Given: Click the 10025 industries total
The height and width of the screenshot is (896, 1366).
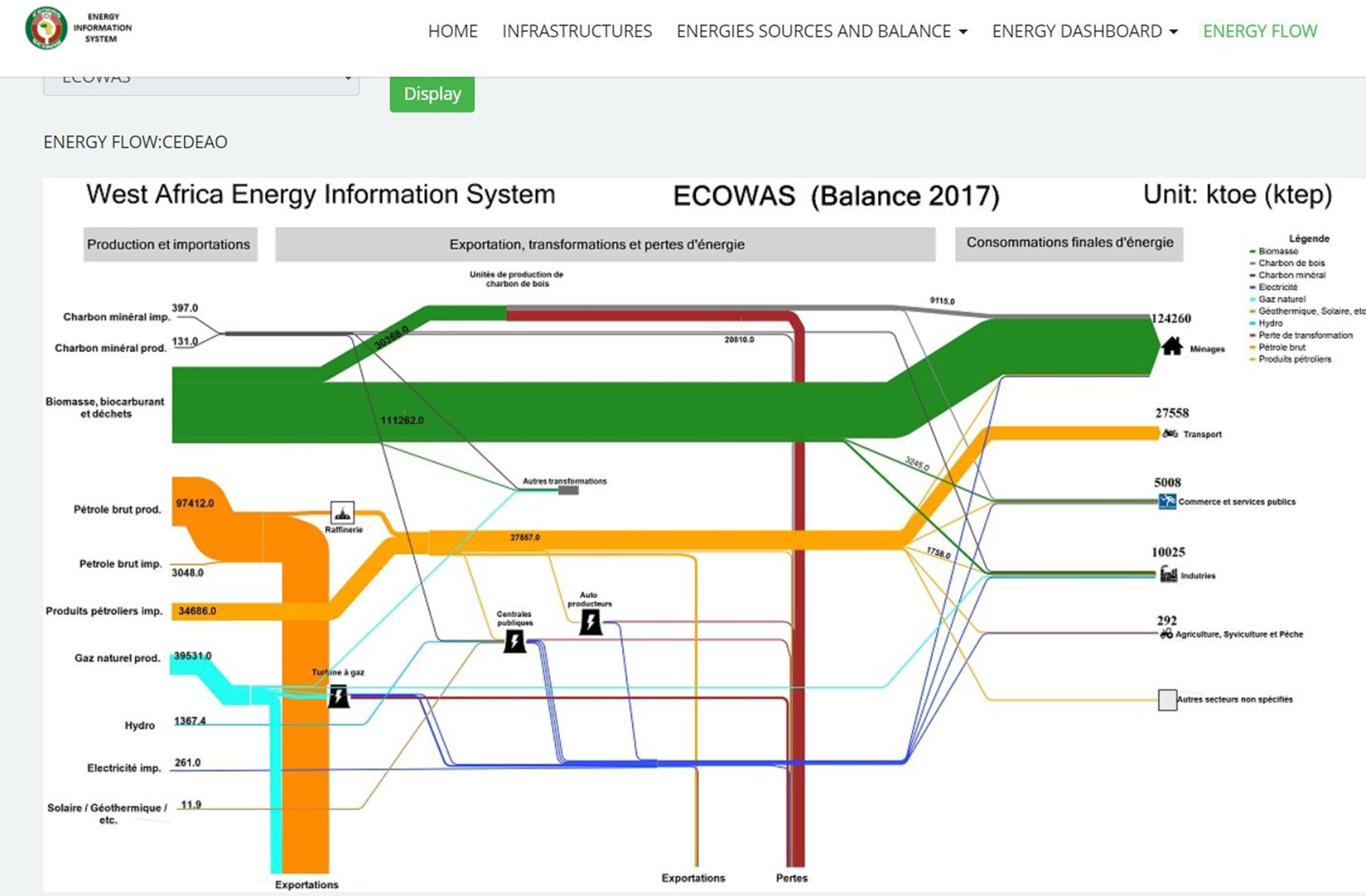Looking at the screenshot, I should click(1168, 552).
